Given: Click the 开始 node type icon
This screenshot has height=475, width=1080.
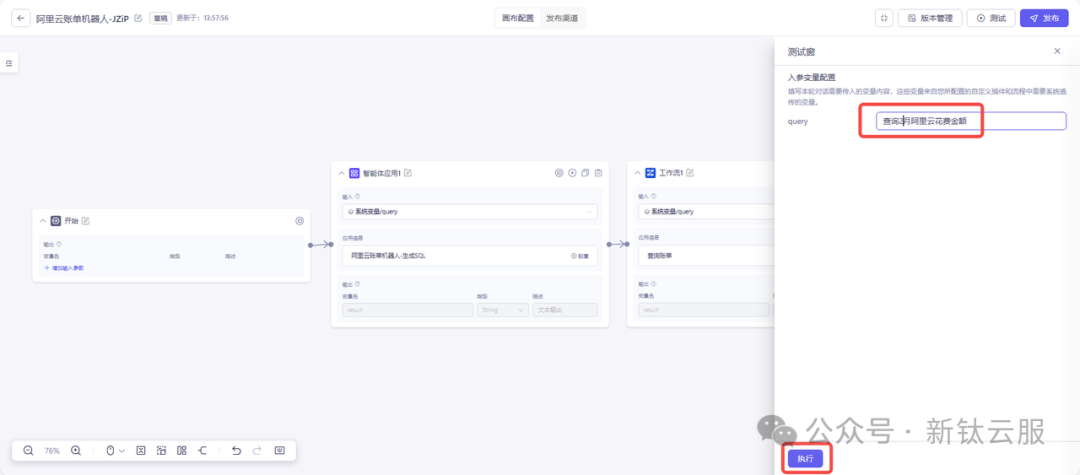Looking at the screenshot, I should 56,220.
